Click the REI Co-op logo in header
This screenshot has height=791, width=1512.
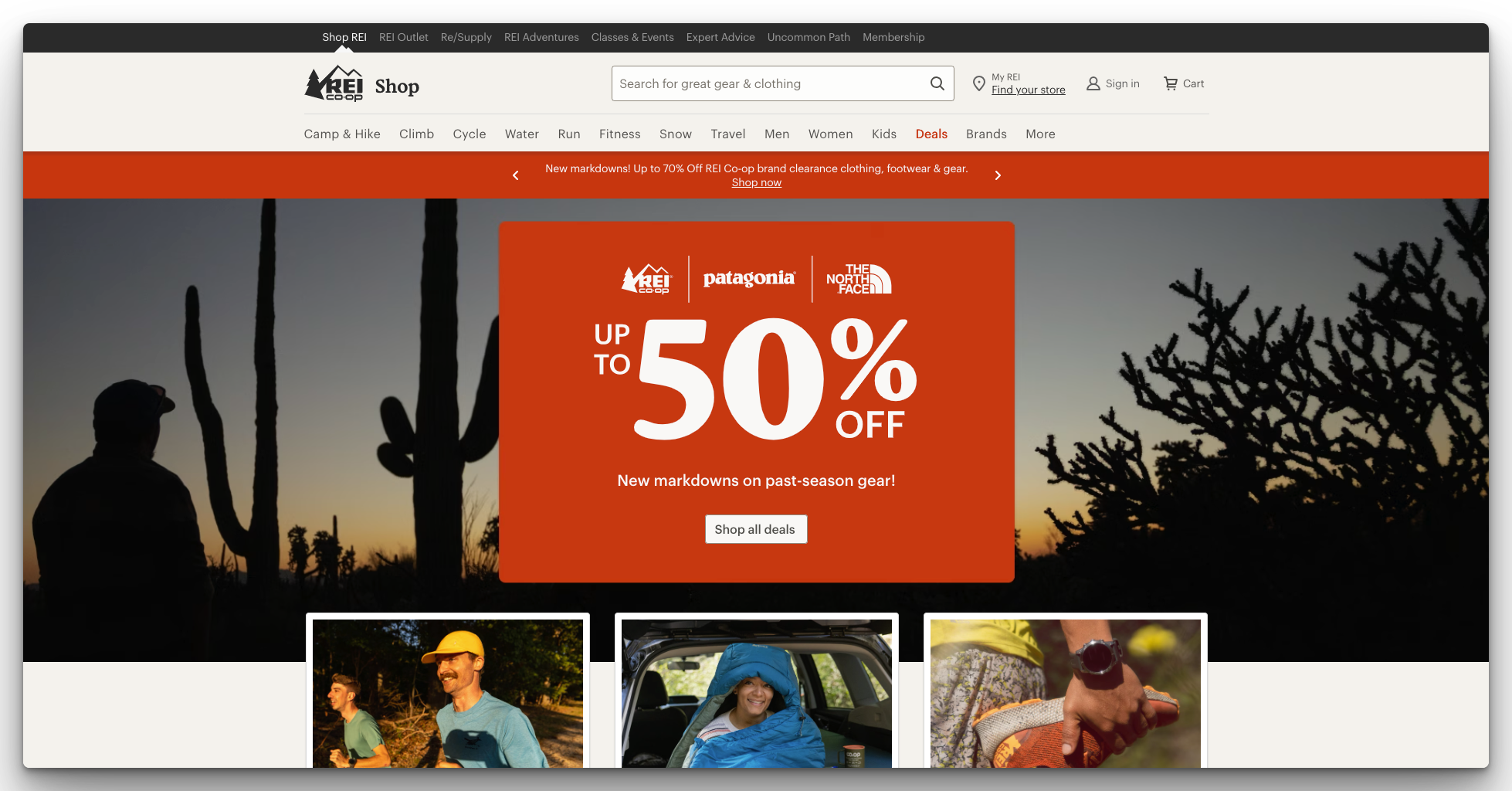[x=334, y=83]
